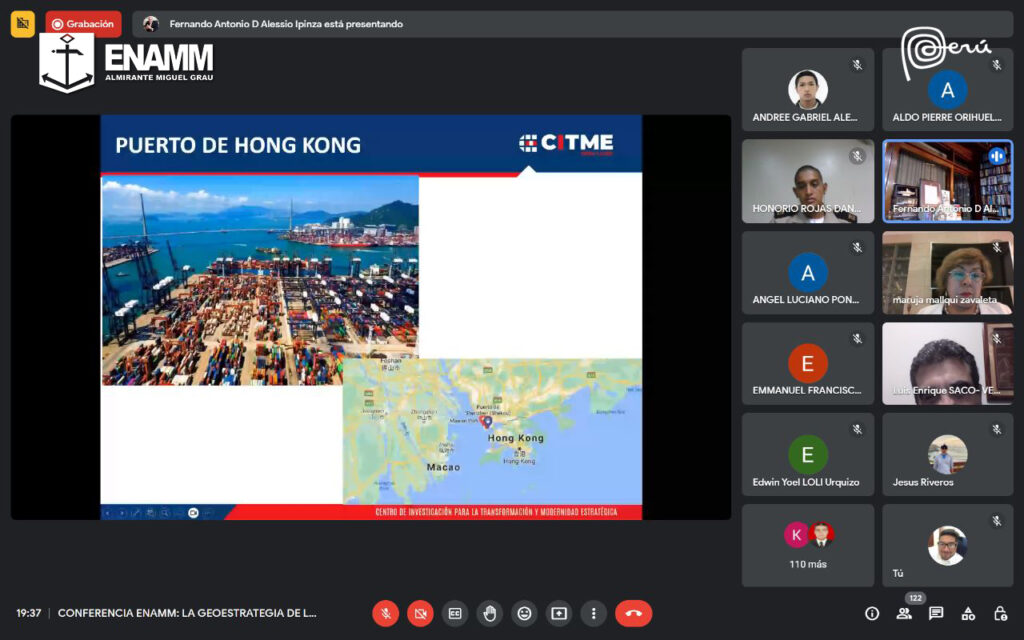Toggle closed captions (CC)
1024x640 pixels.
(x=455, y=613)
